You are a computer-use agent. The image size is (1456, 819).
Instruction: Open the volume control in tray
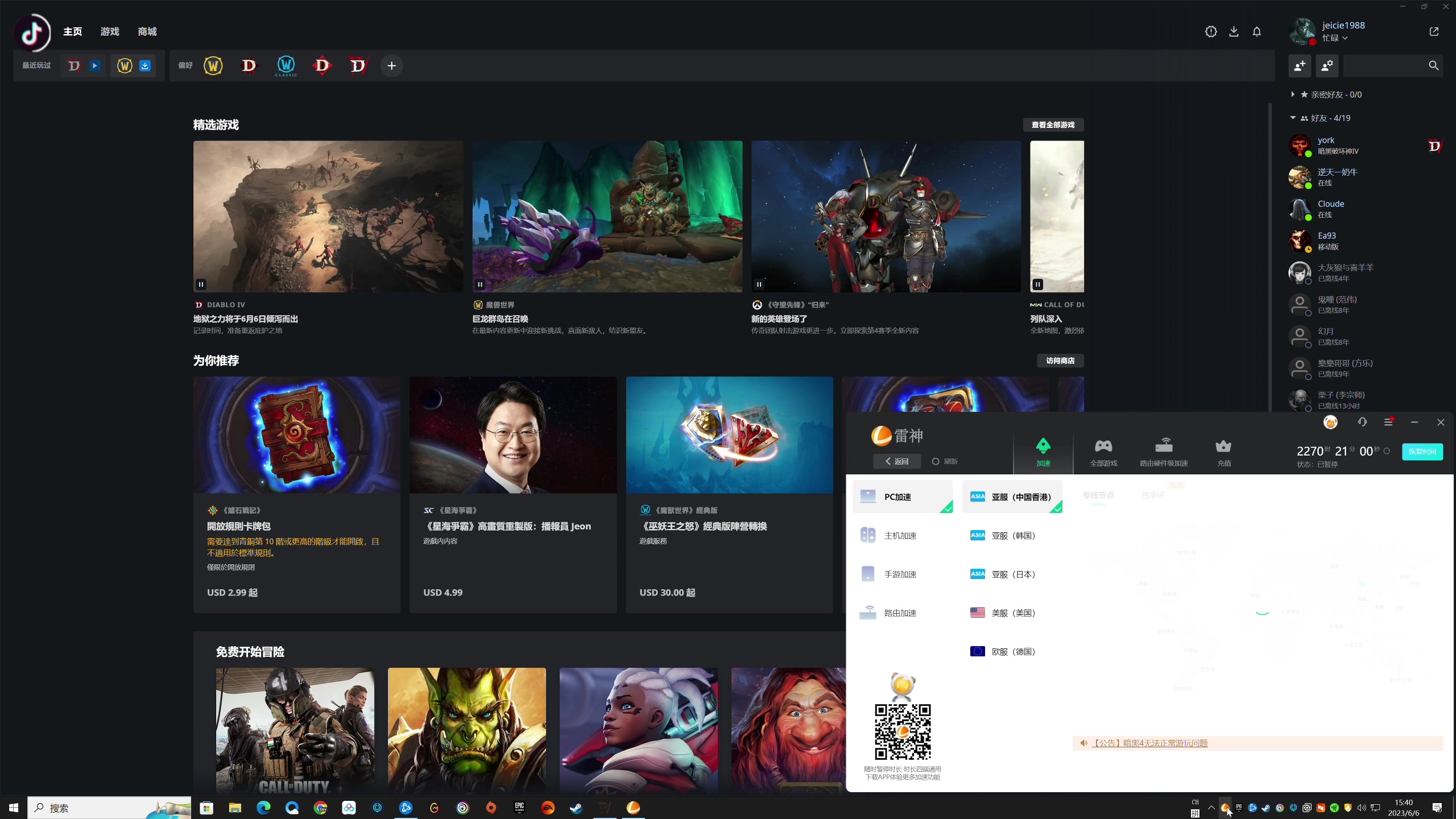[1362, 808]
